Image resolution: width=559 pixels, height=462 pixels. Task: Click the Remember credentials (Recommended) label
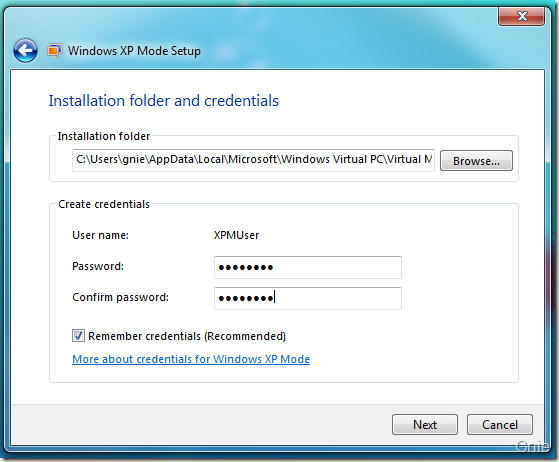(x=187, y=336)
